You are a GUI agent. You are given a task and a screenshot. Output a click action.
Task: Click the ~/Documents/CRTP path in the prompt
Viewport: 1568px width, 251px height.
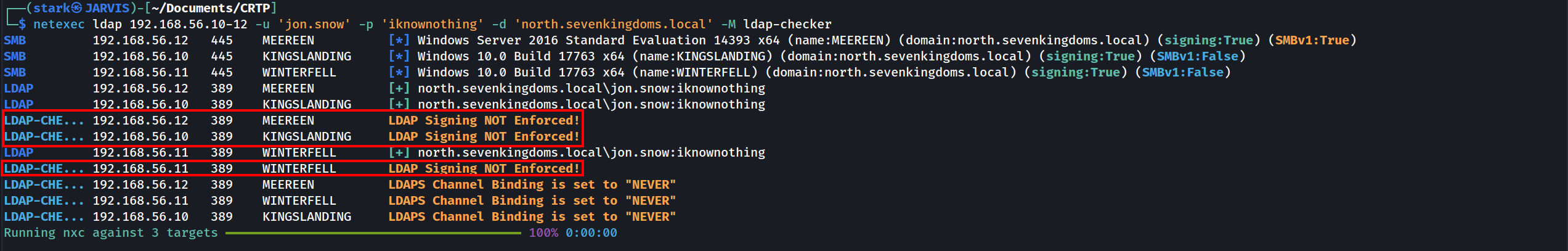211,8
